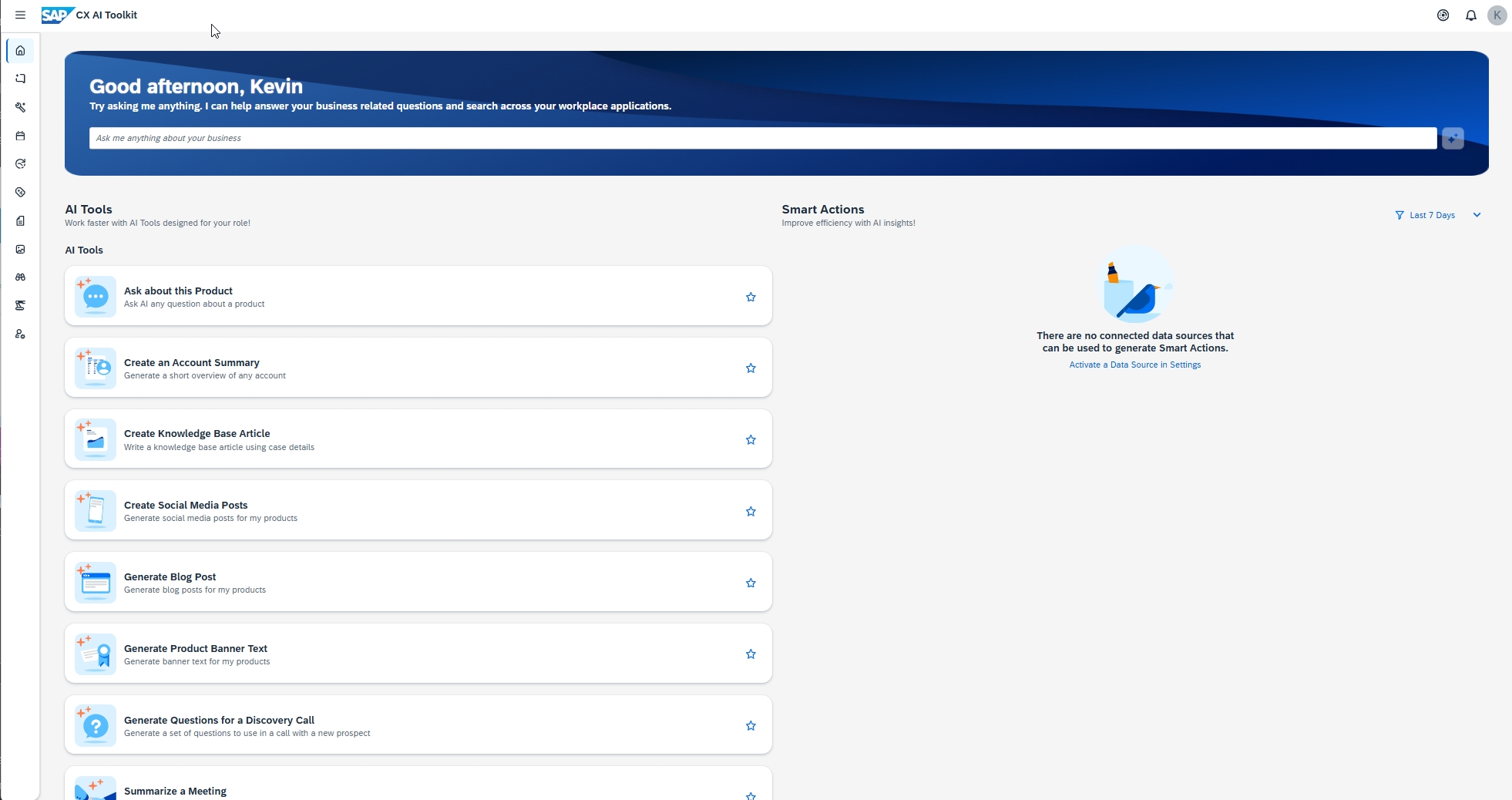Favorite Create an Account Summary star
This screenshot has height=800, width=1512.
click(751, 368)
